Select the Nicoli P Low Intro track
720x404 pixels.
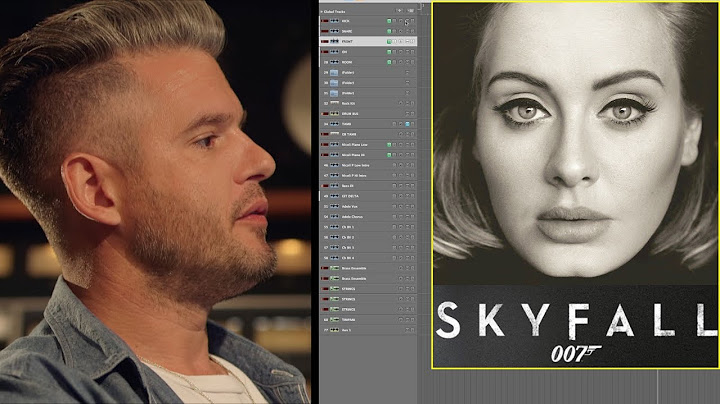[x=355, y=165]
